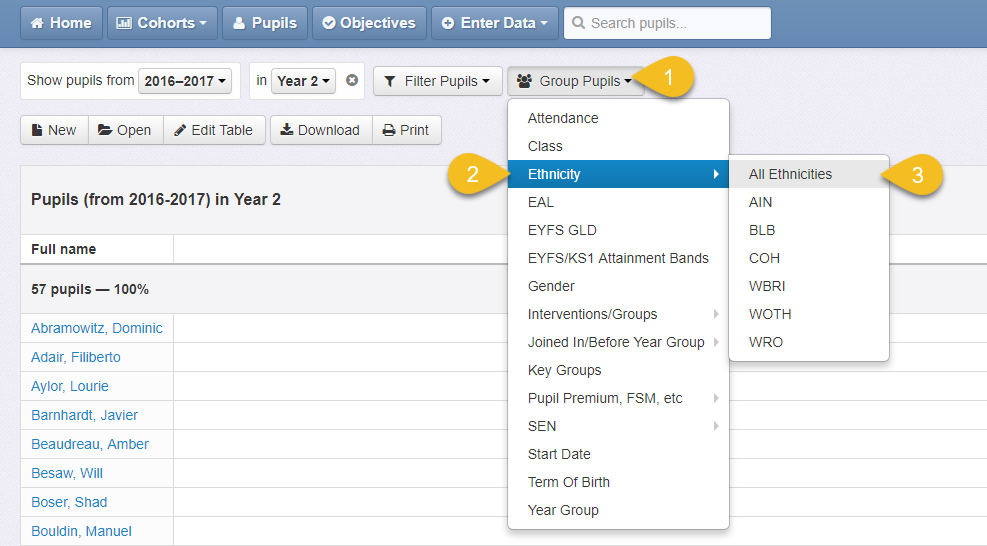
Task: Expand Joined In/Before Year Group submenu
Action: tap(618, 343)
